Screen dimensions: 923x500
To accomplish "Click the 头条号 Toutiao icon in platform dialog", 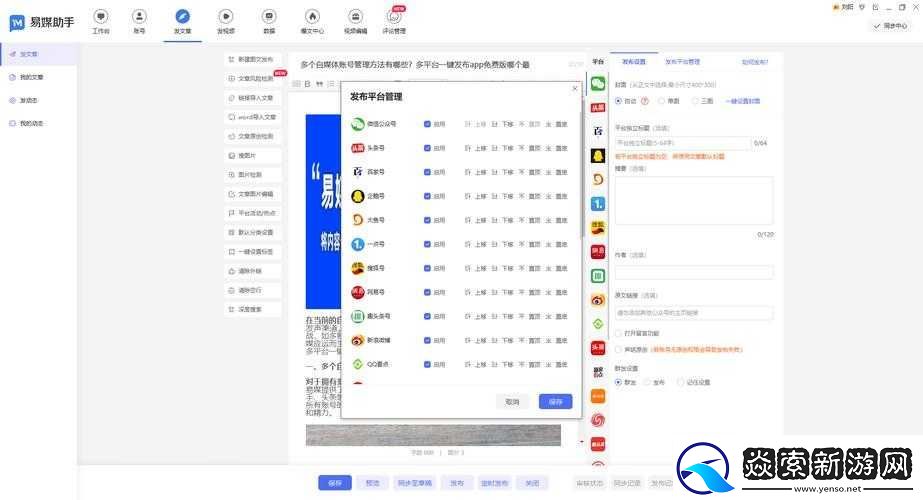I will tap(358, 148).
